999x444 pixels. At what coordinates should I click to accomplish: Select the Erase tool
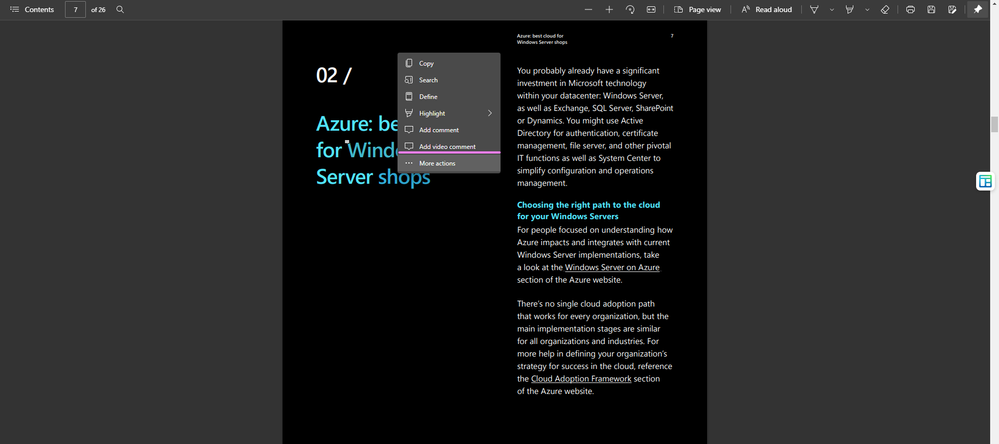point(884,10)
